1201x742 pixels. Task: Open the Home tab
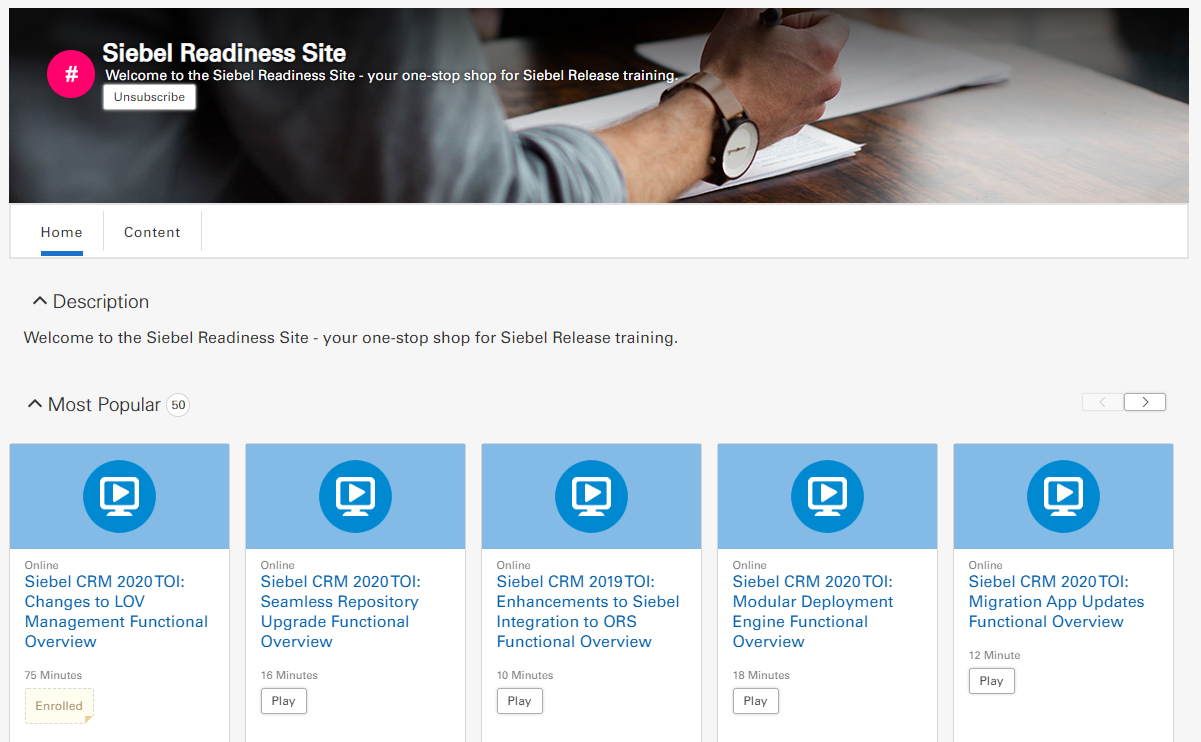click(x=61, y=232)
